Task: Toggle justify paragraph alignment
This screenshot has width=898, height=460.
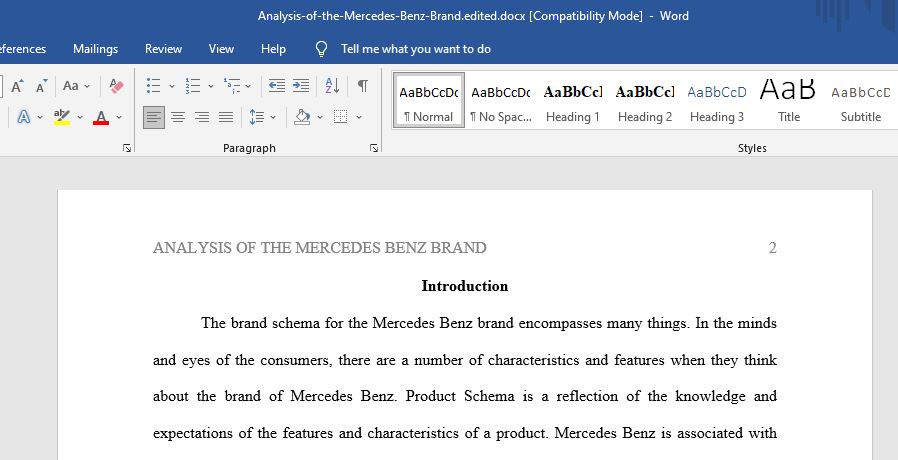Action: pyautogui.click(x=226, y=117)
